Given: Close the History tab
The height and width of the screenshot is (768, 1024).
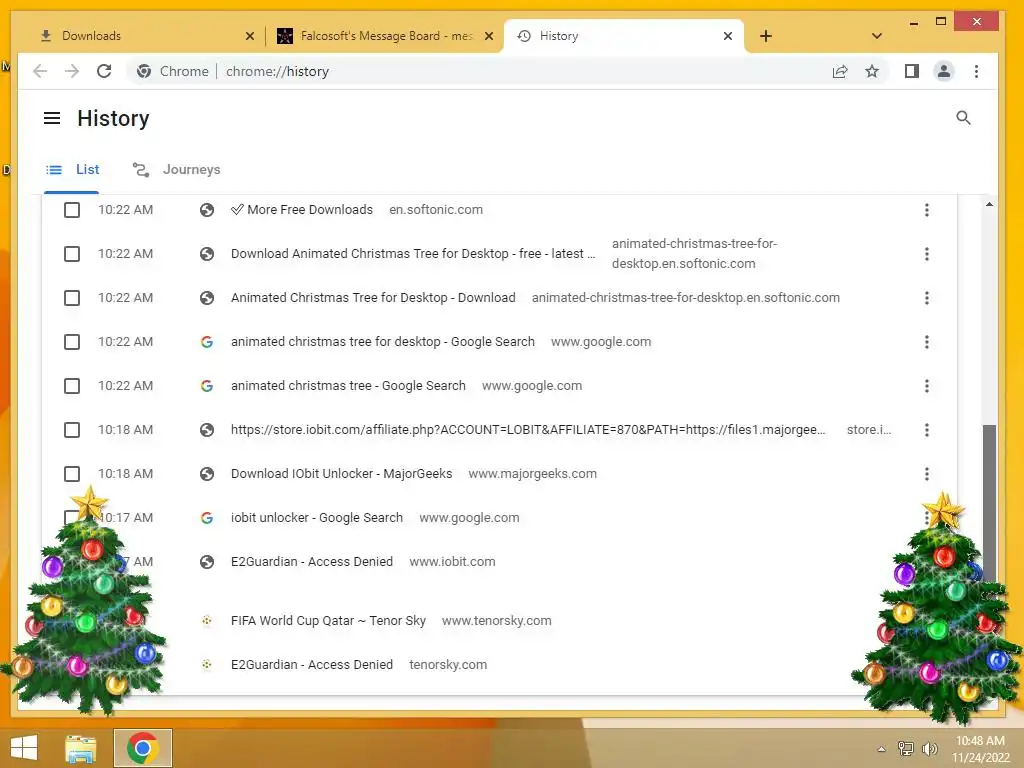Looking at the screenshot, I should [728, 36].
